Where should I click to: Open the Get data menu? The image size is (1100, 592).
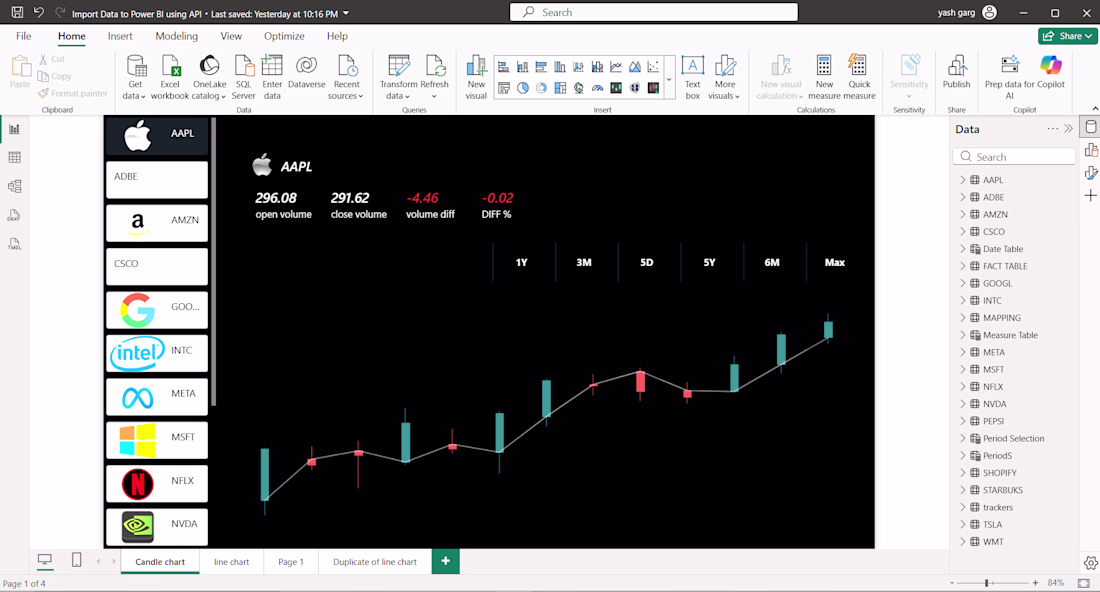click(135, 77)
